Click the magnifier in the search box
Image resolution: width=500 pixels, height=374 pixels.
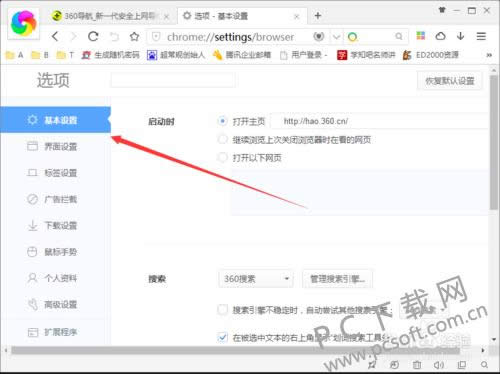[399, 36]
